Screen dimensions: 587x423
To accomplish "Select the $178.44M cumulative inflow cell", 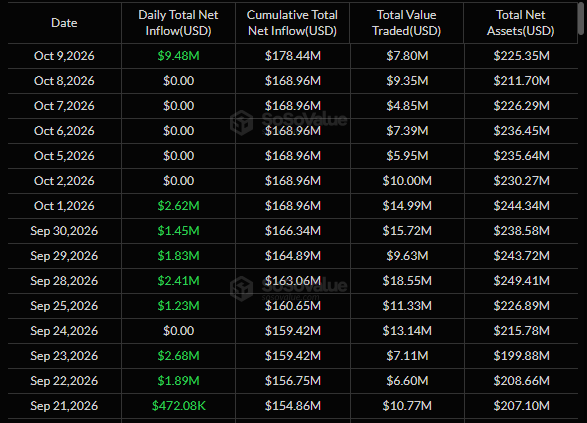I will 293,56.
